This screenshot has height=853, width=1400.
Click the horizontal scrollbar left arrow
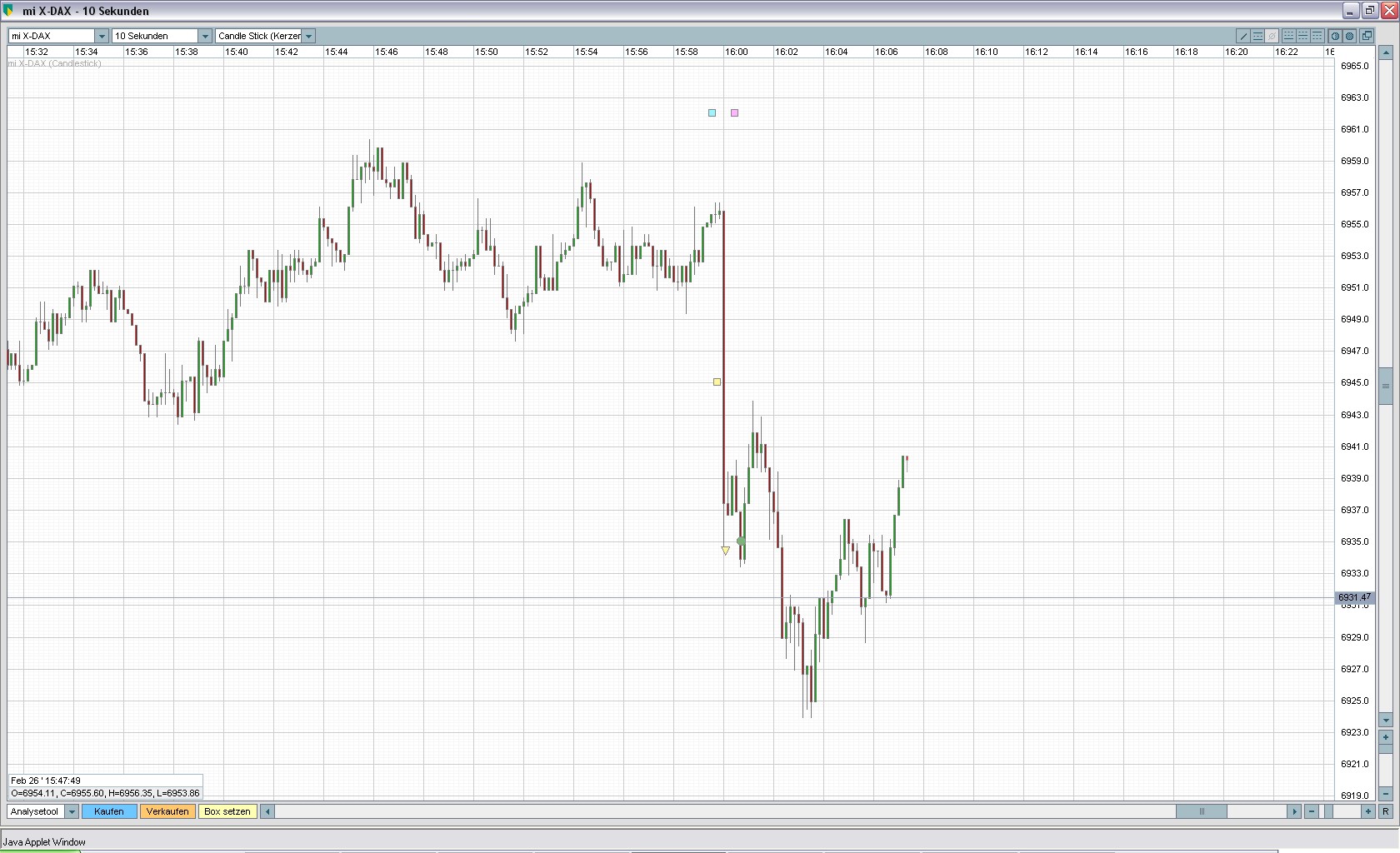click(x=267, y=811)
